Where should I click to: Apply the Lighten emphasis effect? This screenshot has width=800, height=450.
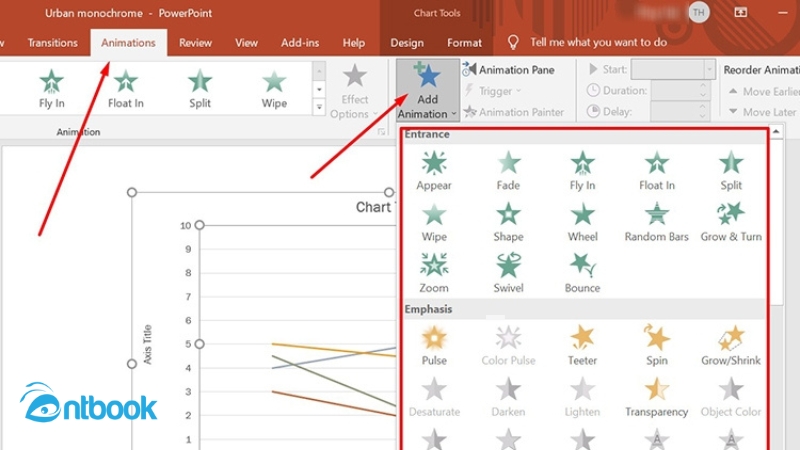pyautogui.click(x=582, y=397)
